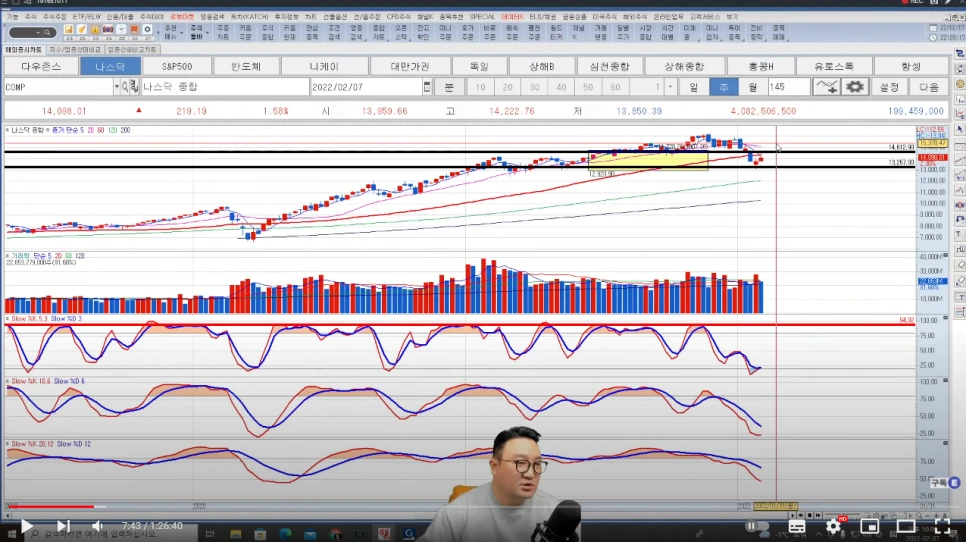The image size is (966, 542).
Task: Select the 심천종합 index button
Action: coord(609,66)
